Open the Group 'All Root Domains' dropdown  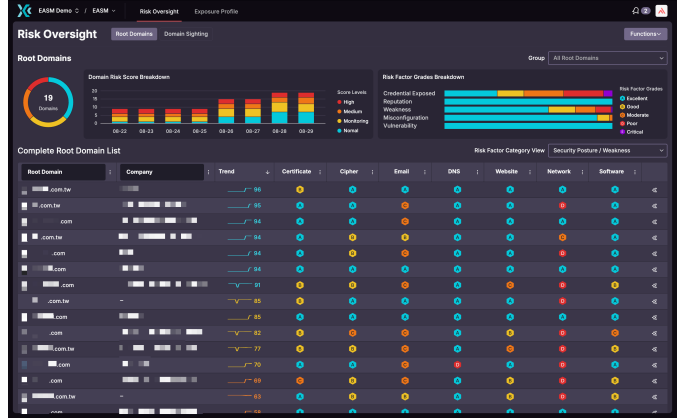607,58
